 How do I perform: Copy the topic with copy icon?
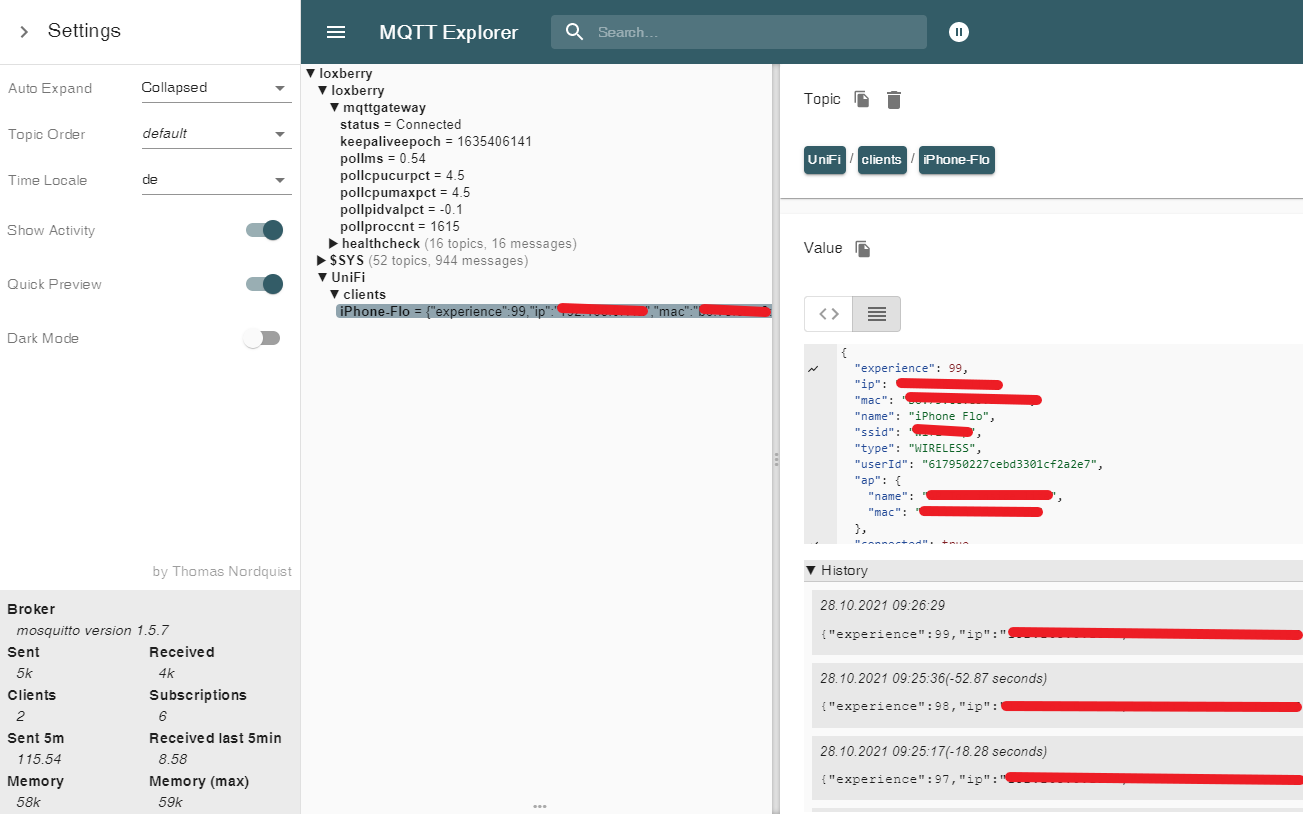tap(862, 99)
